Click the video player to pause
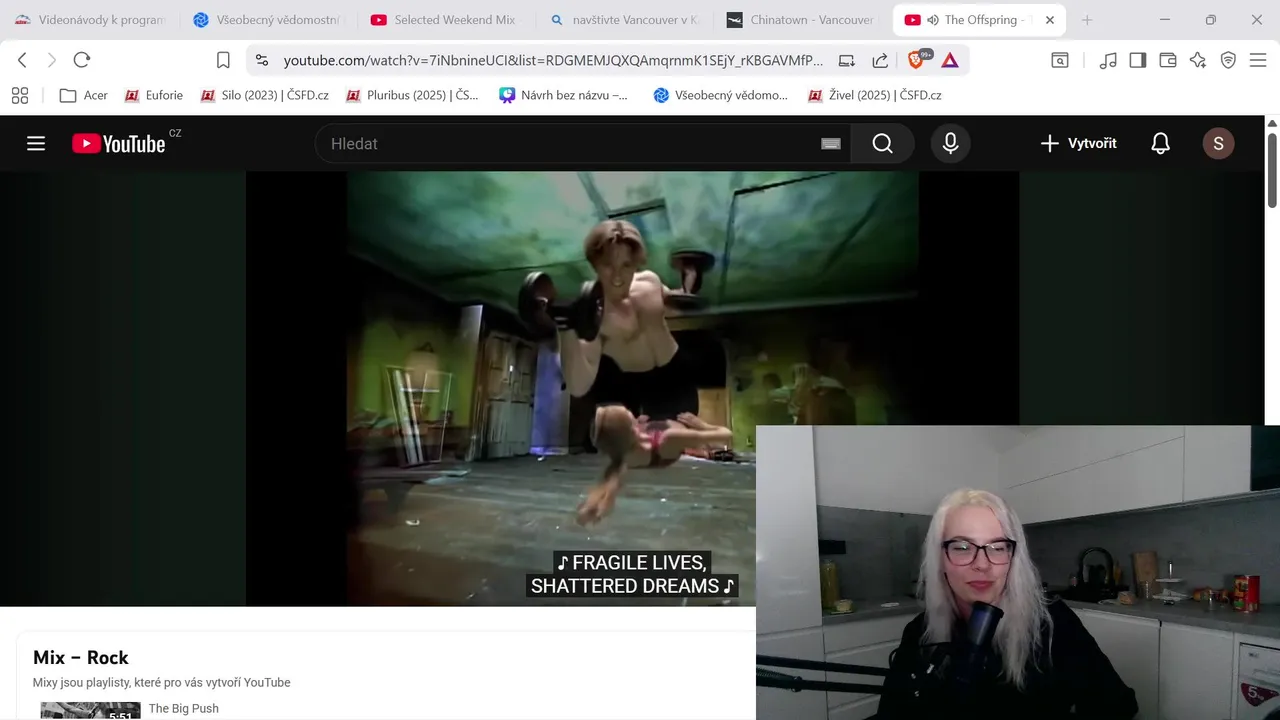Screen dimensions: 1280x720 (x=633, y=388)
